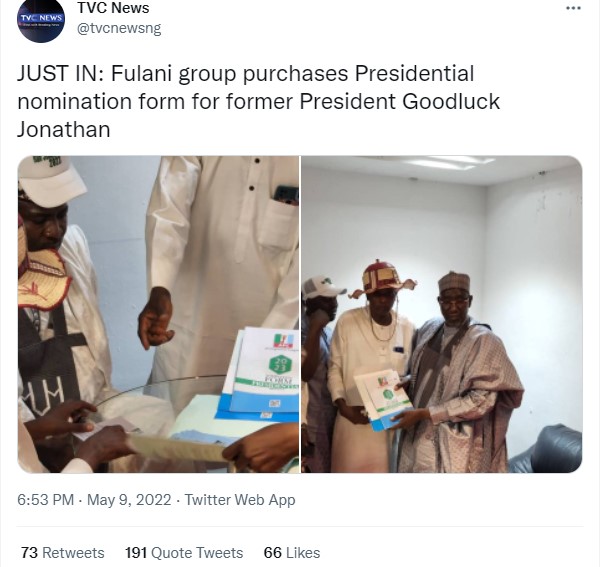
Task: View the 191 Quote Tweets
Action: (x=184, y=552)
